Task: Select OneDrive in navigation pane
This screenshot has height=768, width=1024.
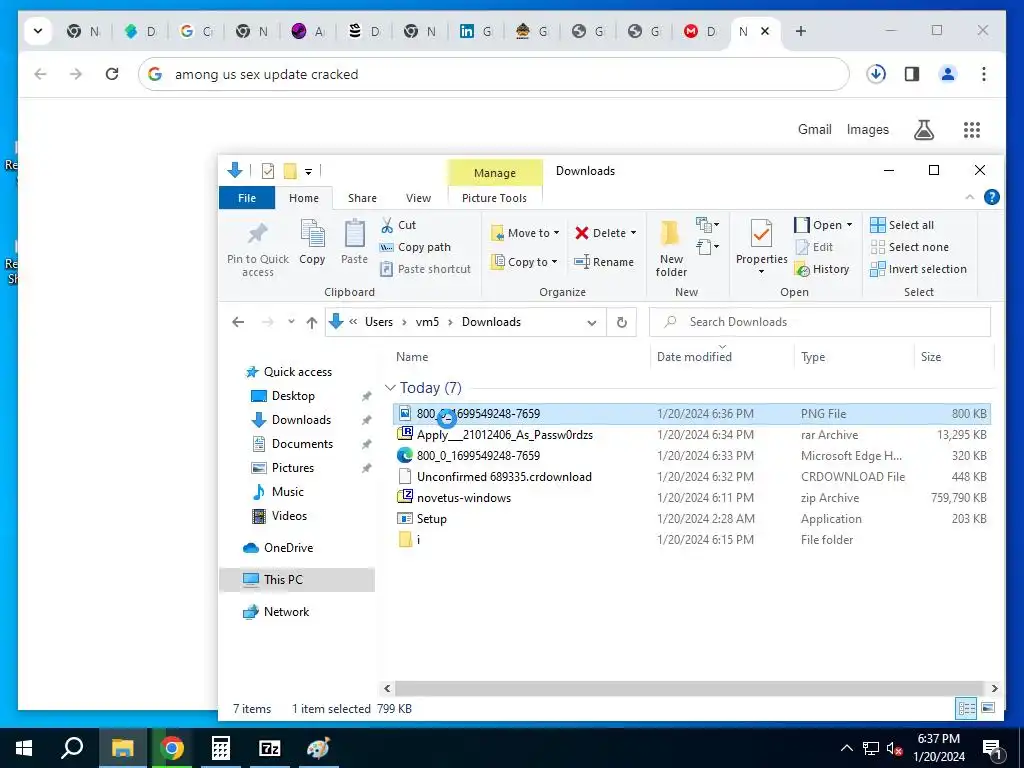Action: [288, 548]
